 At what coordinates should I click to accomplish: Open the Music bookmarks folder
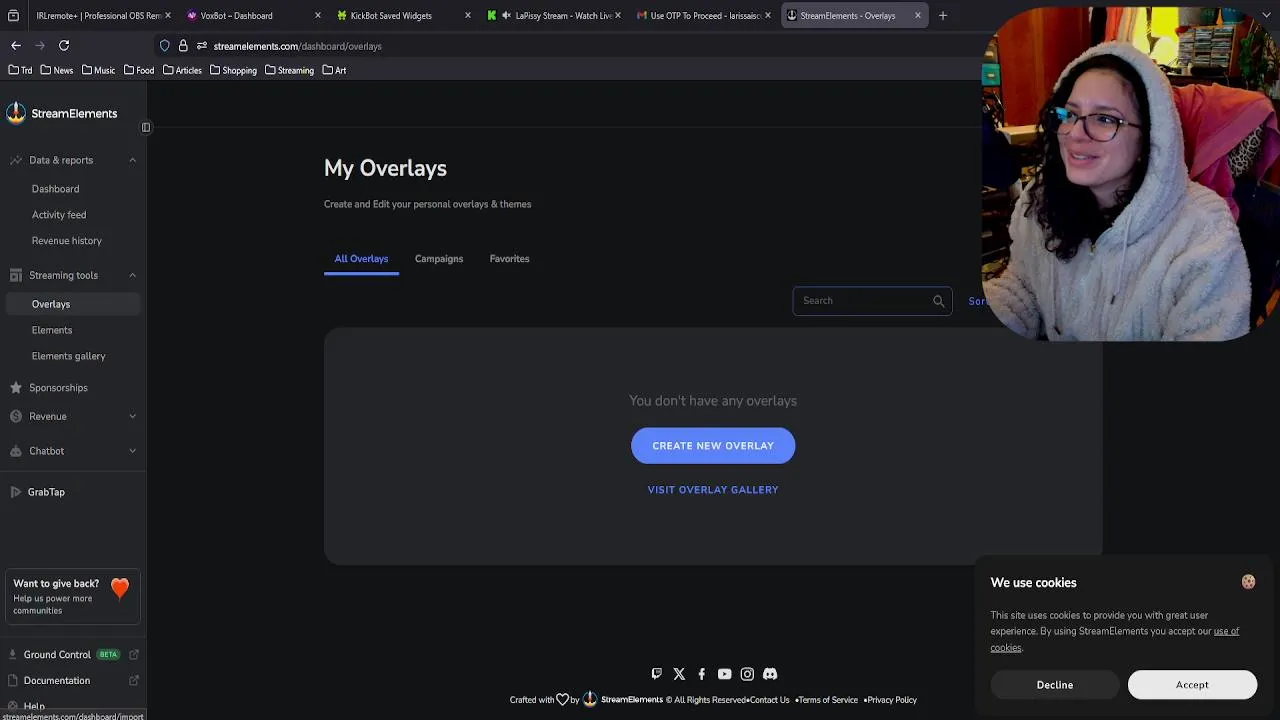[x=98, y=70]
